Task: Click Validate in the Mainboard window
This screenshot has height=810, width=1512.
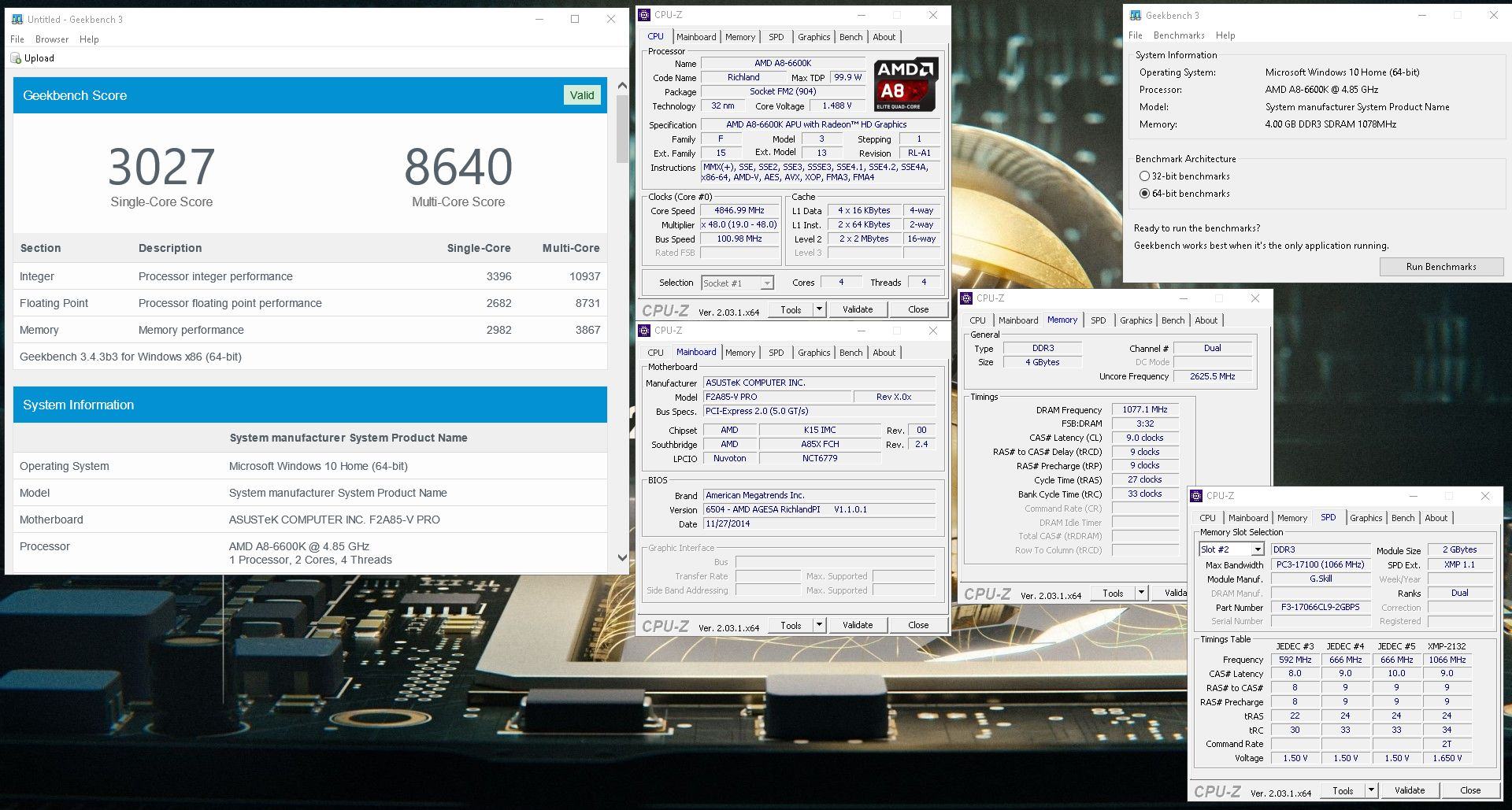Action: coord(858,625)
